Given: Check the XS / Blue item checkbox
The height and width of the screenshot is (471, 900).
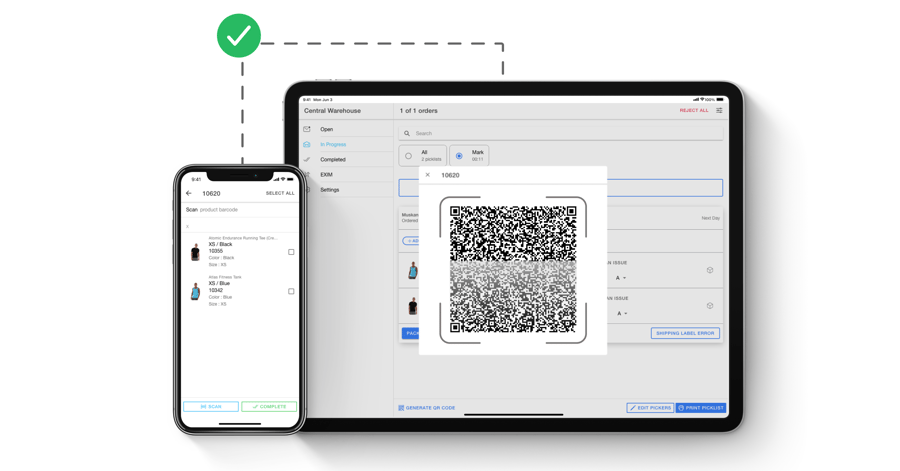Looking at the screenshot, I should point(291,291).
